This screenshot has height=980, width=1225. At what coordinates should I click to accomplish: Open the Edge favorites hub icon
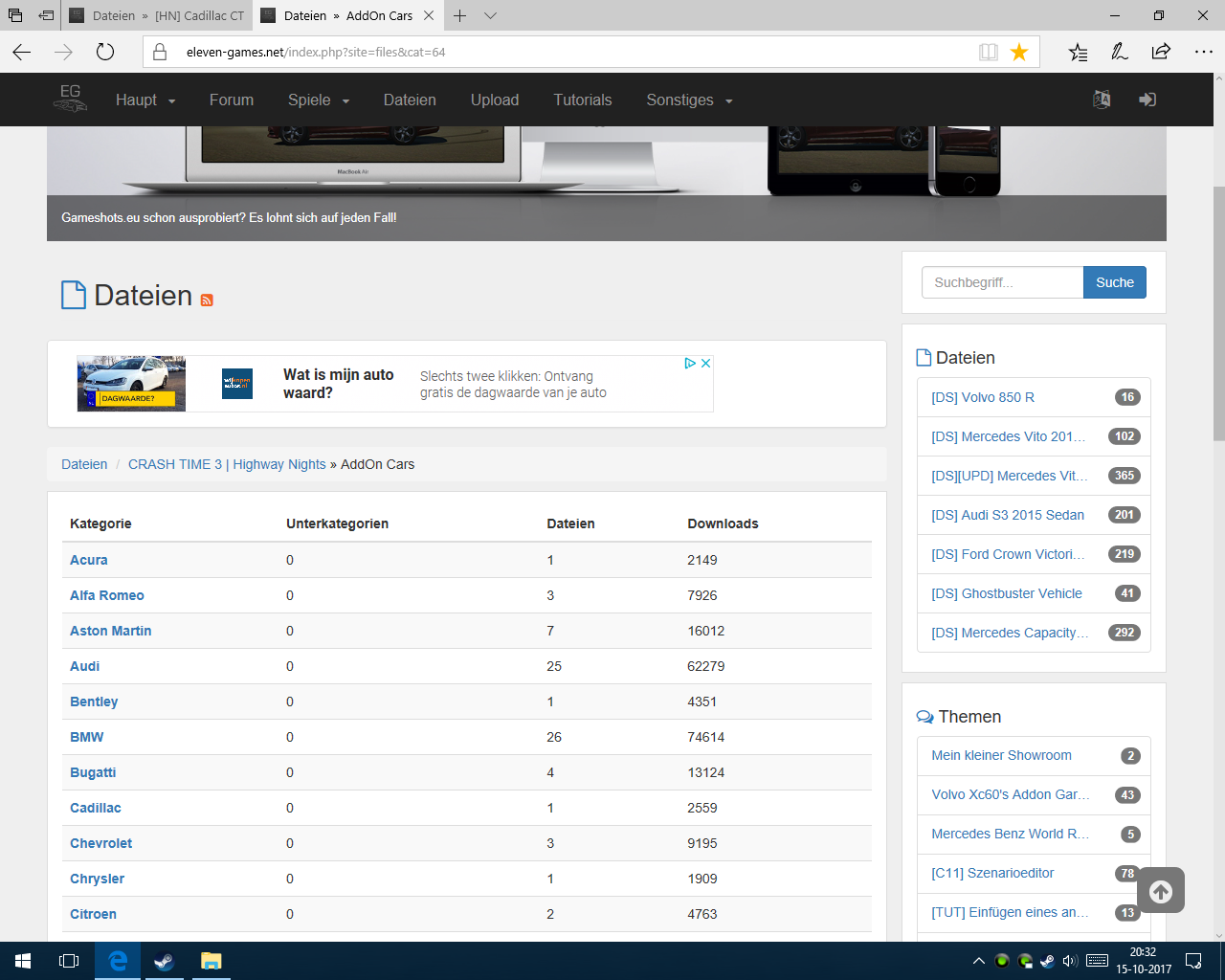click(x=1079, y=52)
